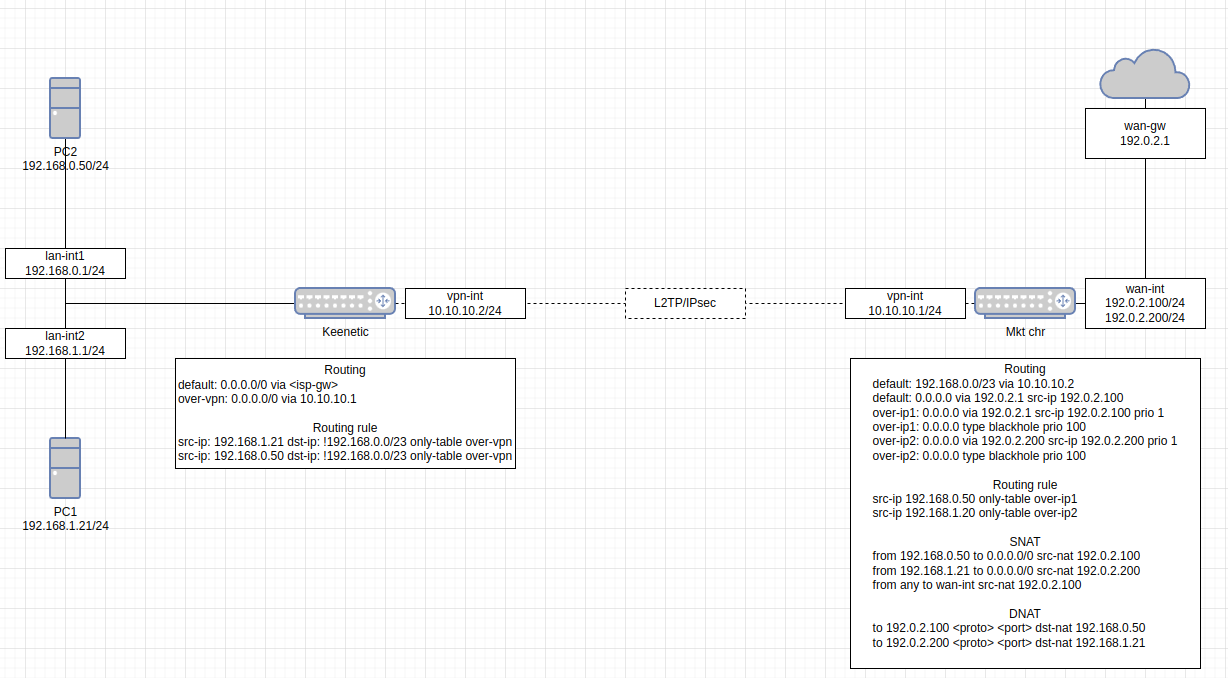Select the lan-int1 192.168.0.1/24 box
The height and width of the screenshot is (678, 1228).
coord(65,263)
